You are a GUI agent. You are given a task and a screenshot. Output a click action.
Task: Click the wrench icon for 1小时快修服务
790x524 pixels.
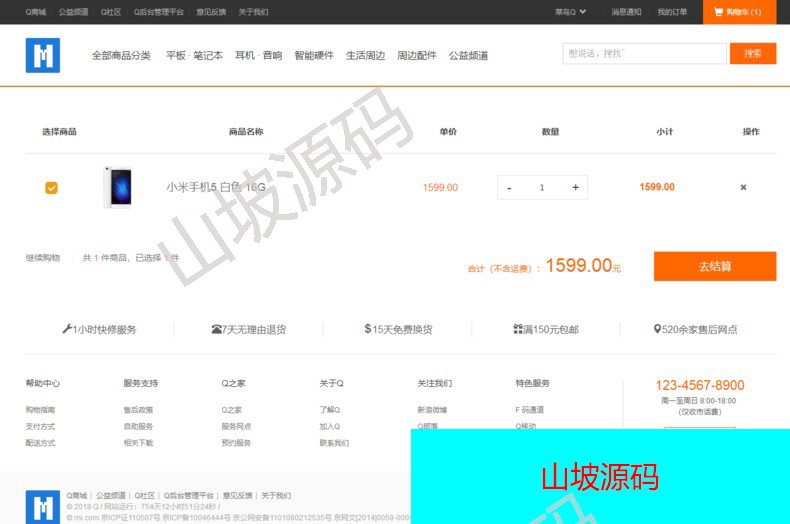pyautogui.click(x=67, y=329)
